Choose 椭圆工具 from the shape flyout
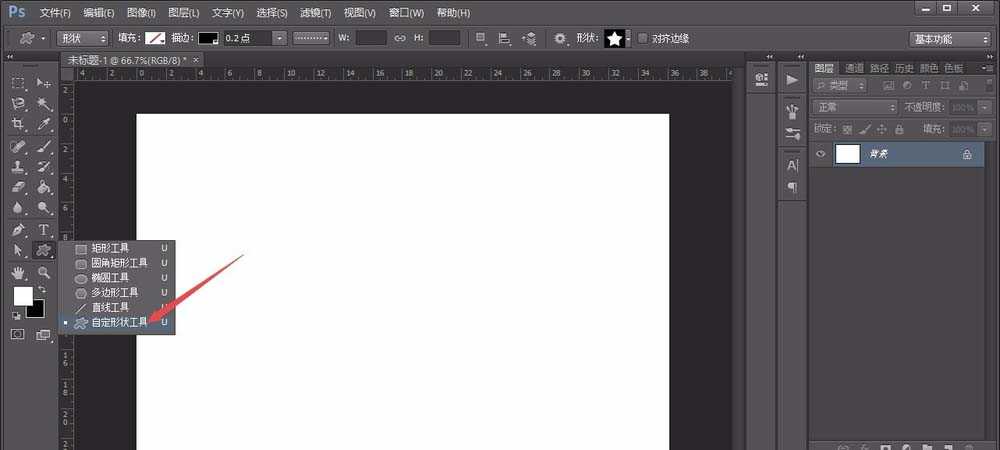 [x=110, y=277]
